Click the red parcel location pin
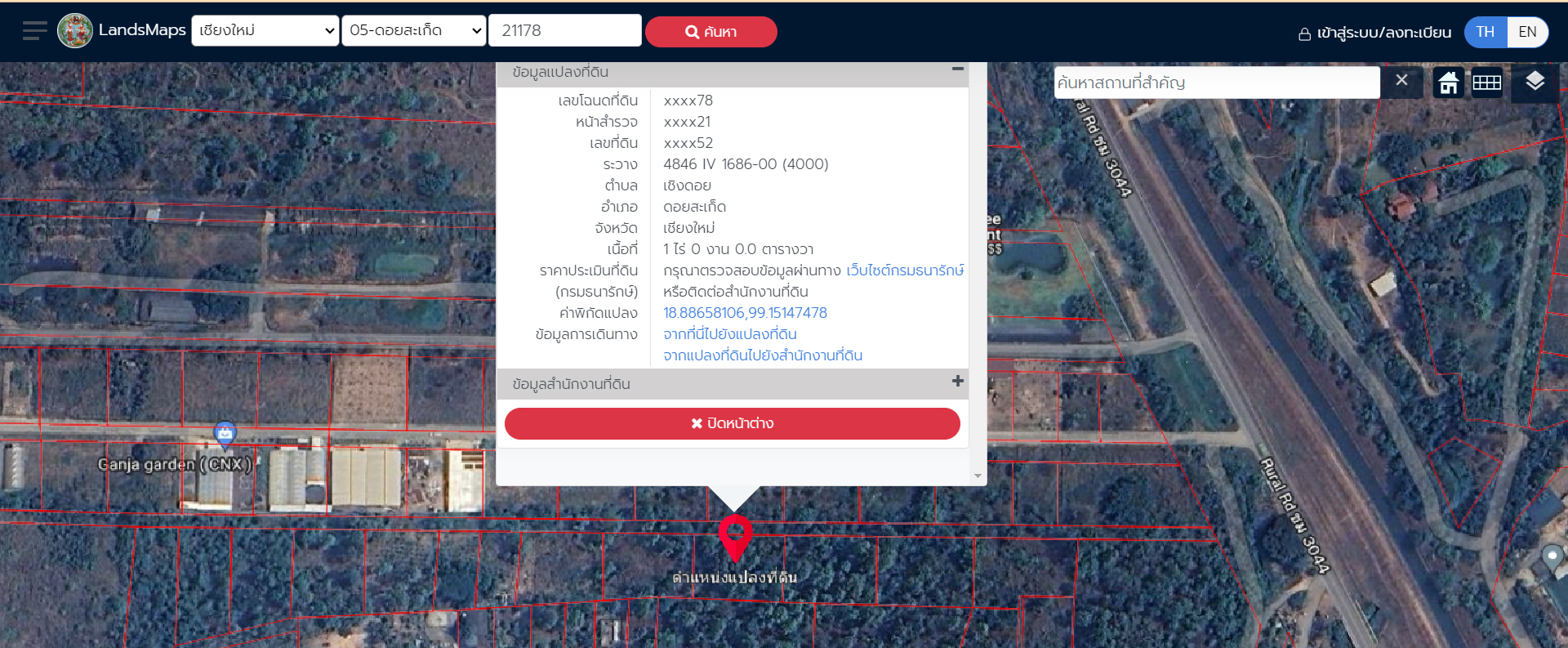This screenshot has height=648, width=1568. pos(734,535)
